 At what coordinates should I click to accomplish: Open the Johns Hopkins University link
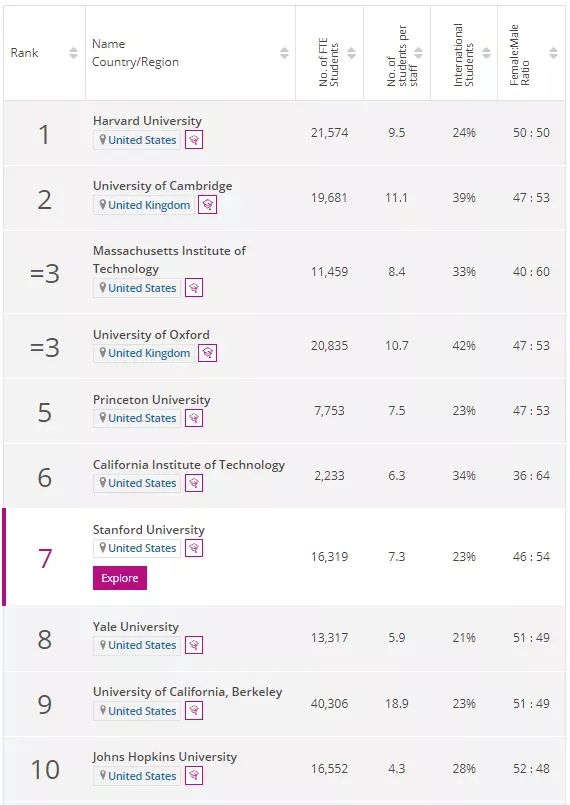pos(164,757)
